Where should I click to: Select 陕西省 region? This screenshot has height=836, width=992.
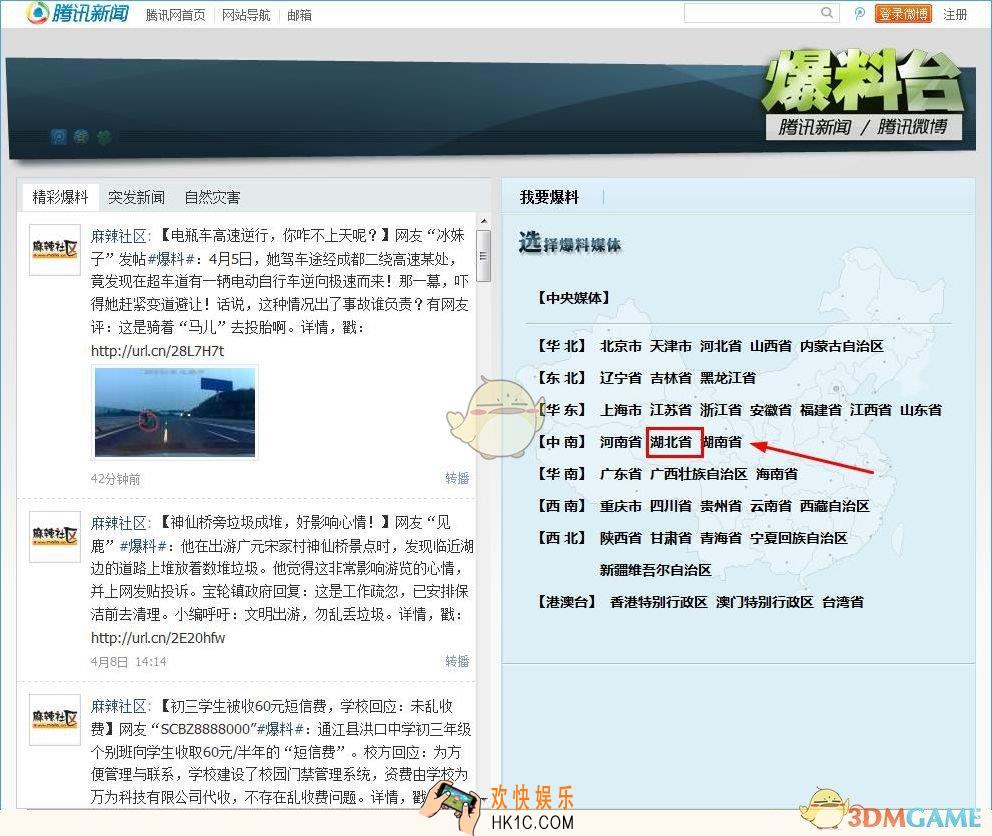tap(621, 538)
